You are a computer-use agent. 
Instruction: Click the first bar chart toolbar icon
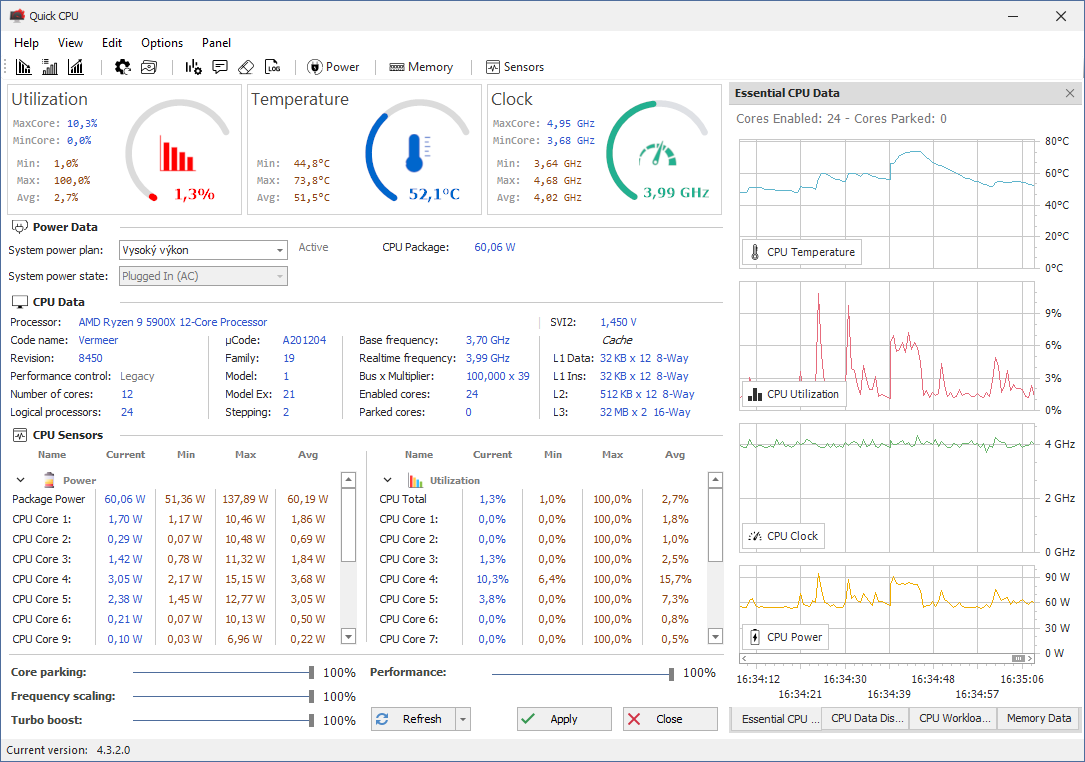pos(24,67)
